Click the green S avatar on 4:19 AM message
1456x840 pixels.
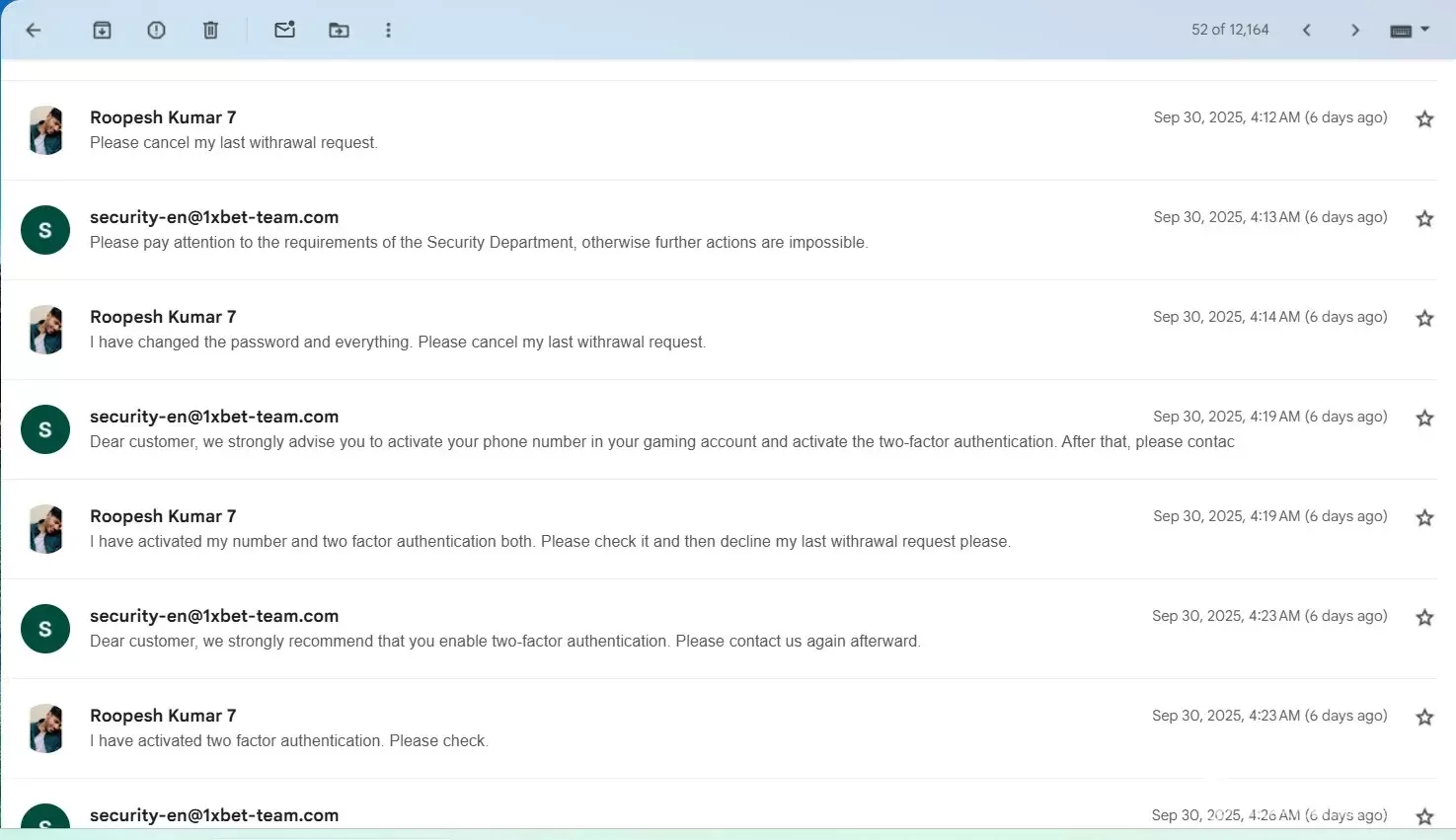coord(45,429)
